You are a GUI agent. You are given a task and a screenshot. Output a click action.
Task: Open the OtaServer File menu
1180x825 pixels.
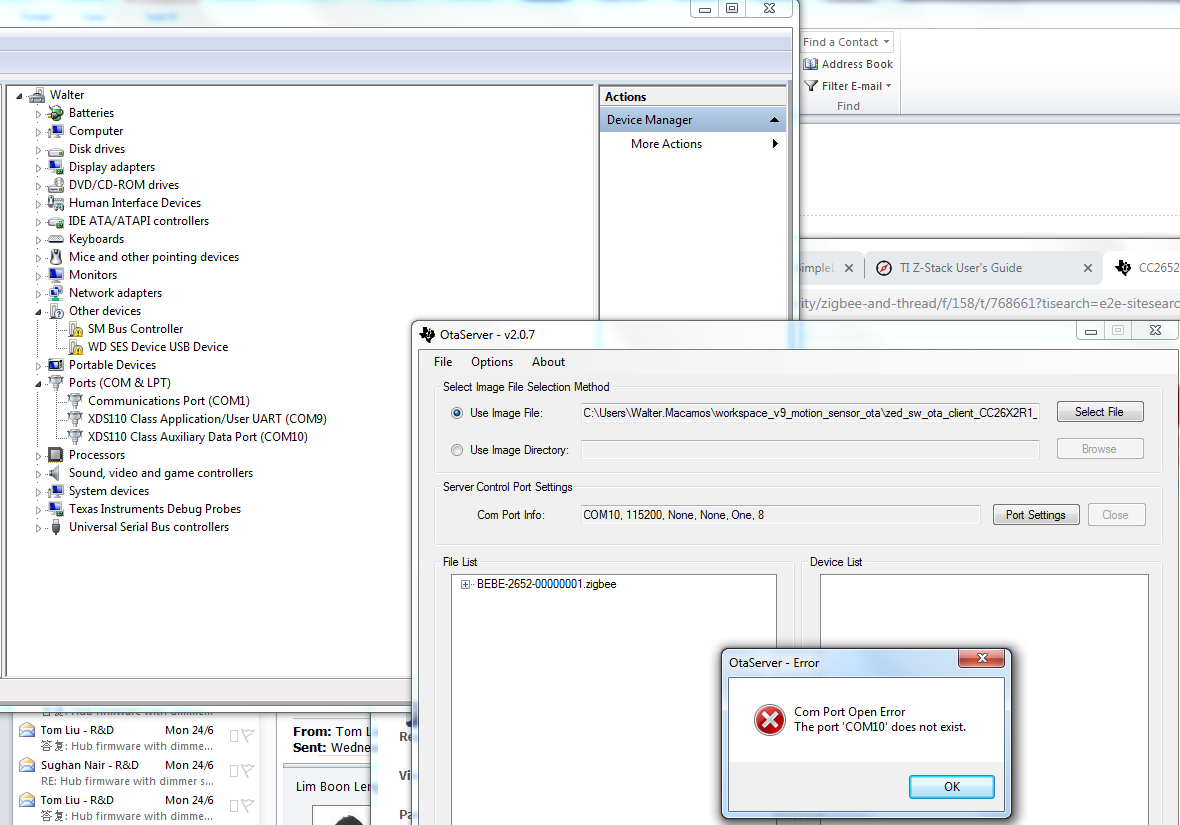pos(443,362)
